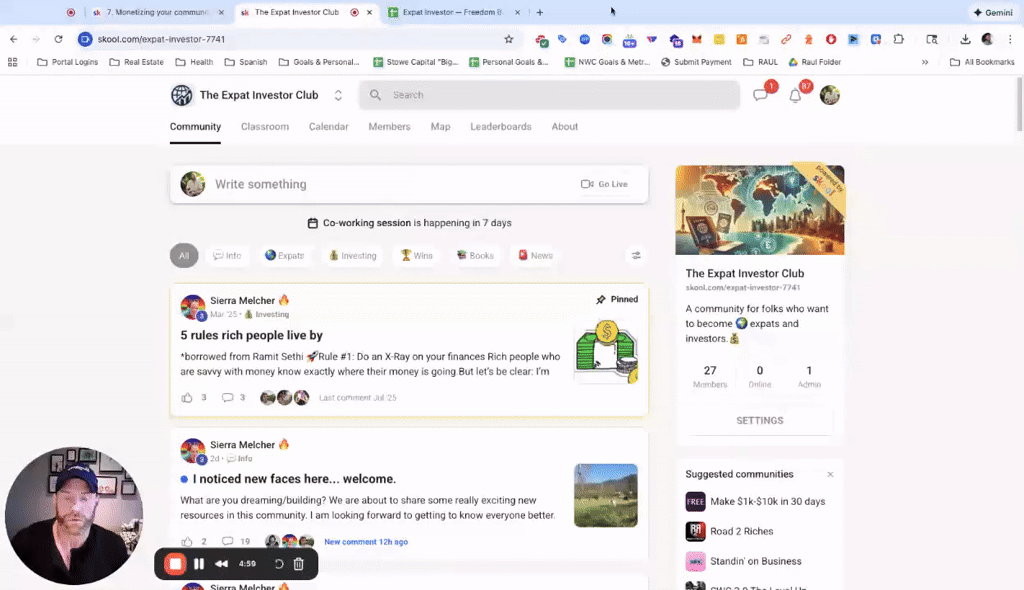Viewport: 1024px width, 590px height.
Task: Bookmark this page with the star icon
Action: click(x=509, y=39)
